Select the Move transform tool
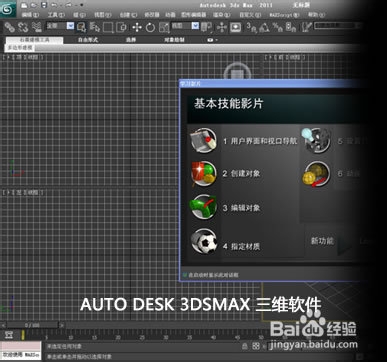The image size is (387, 362). coord(137,27)
